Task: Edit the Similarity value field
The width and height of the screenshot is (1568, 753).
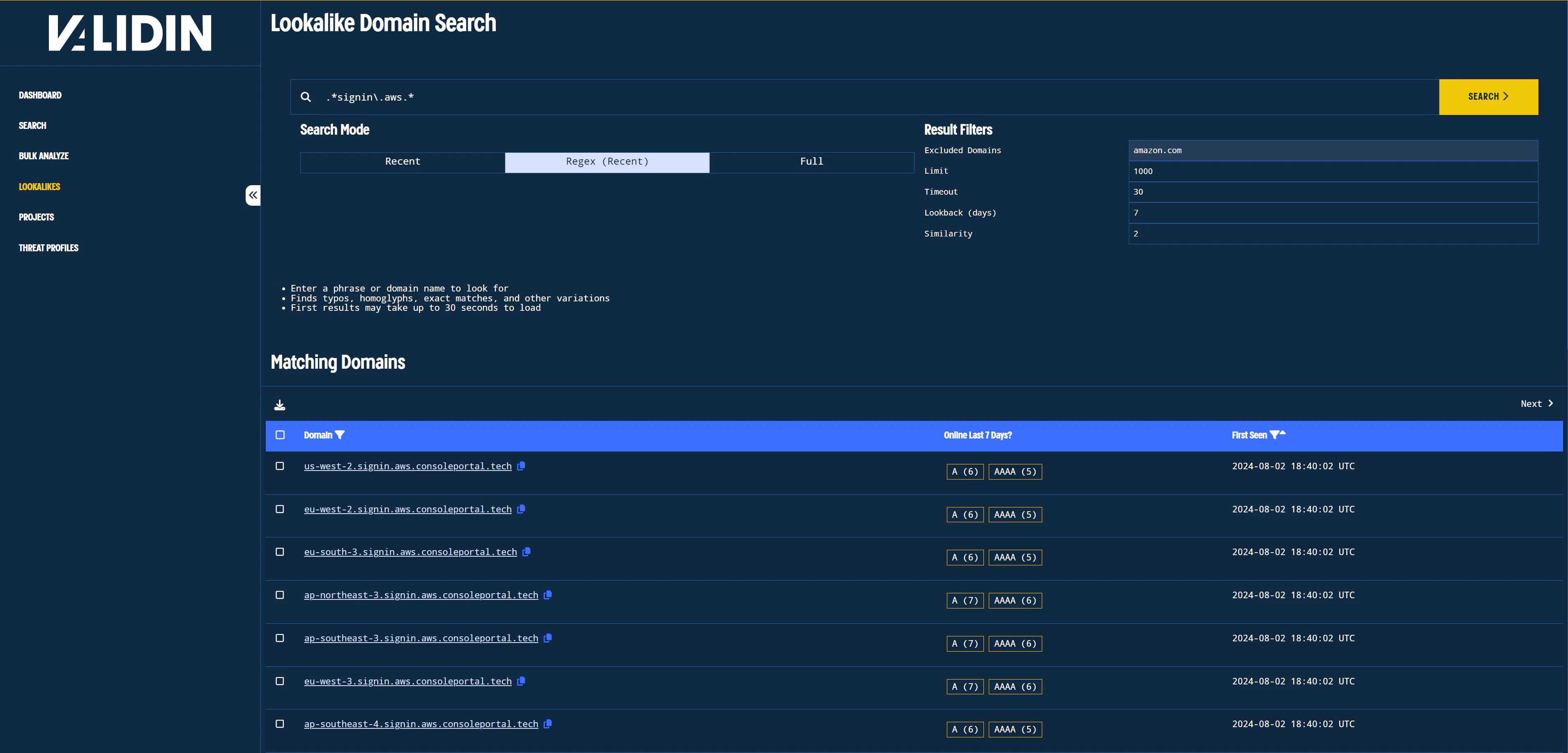Action: [1333, 234]
